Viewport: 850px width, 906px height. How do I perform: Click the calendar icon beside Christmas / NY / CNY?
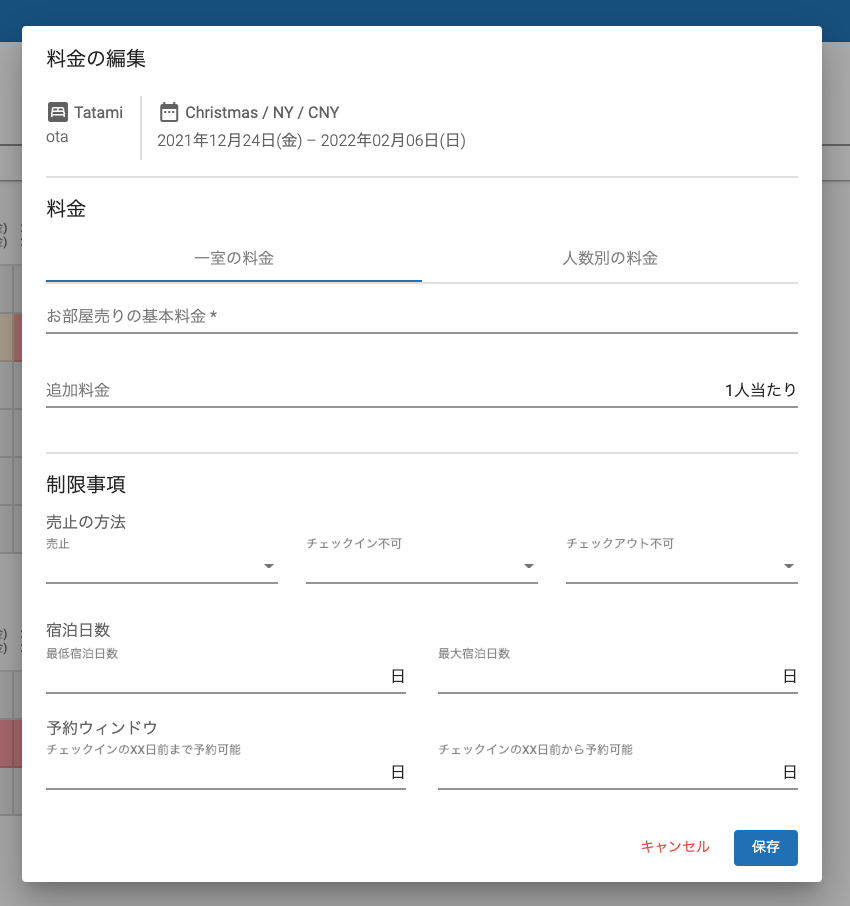[167, 112]
